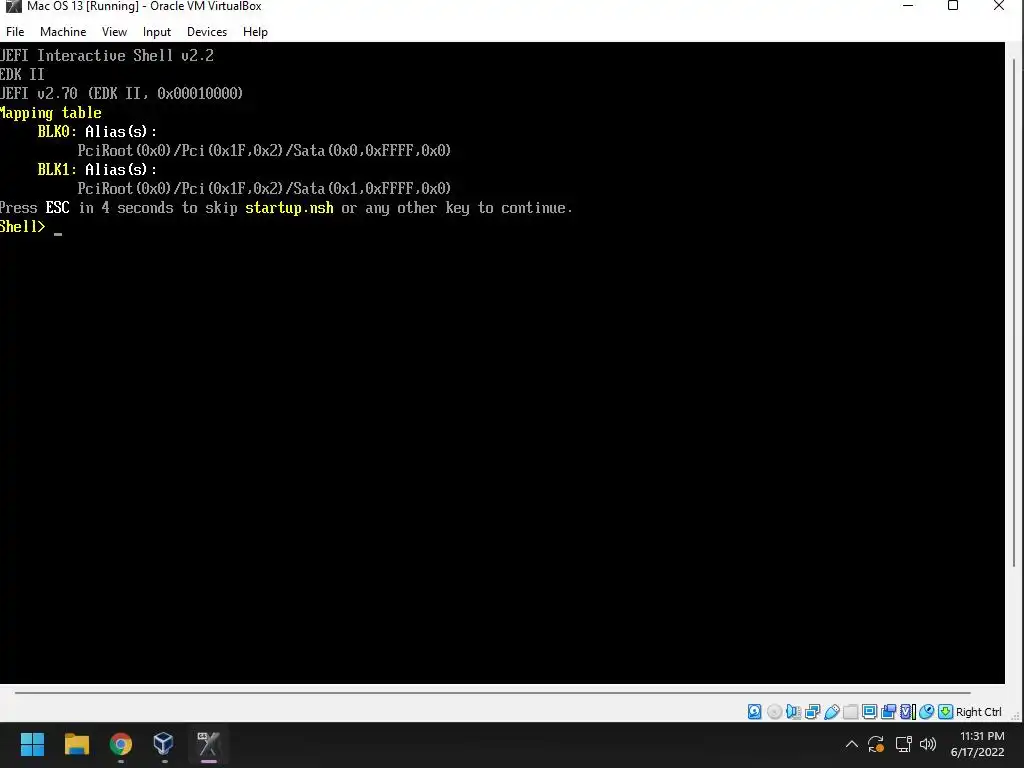Image resolution: width=1024 pixels, height=768 pixels.
Task: Click the VirtualBox title bar icon
Action: tap(12, 7)
